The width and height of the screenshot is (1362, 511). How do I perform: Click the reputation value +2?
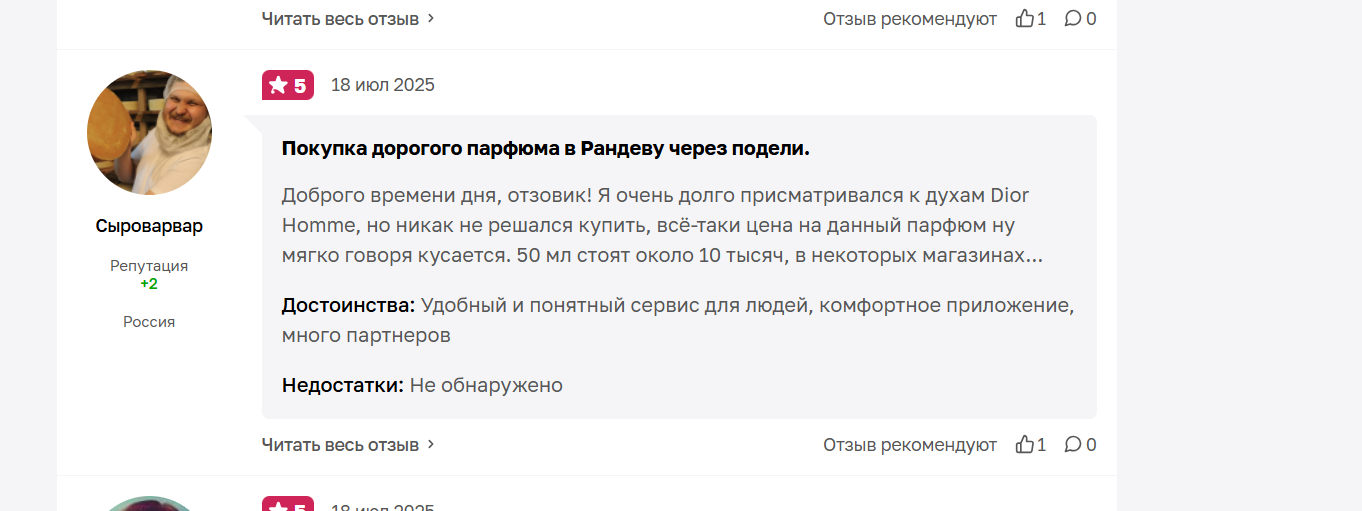pos(149,284)
